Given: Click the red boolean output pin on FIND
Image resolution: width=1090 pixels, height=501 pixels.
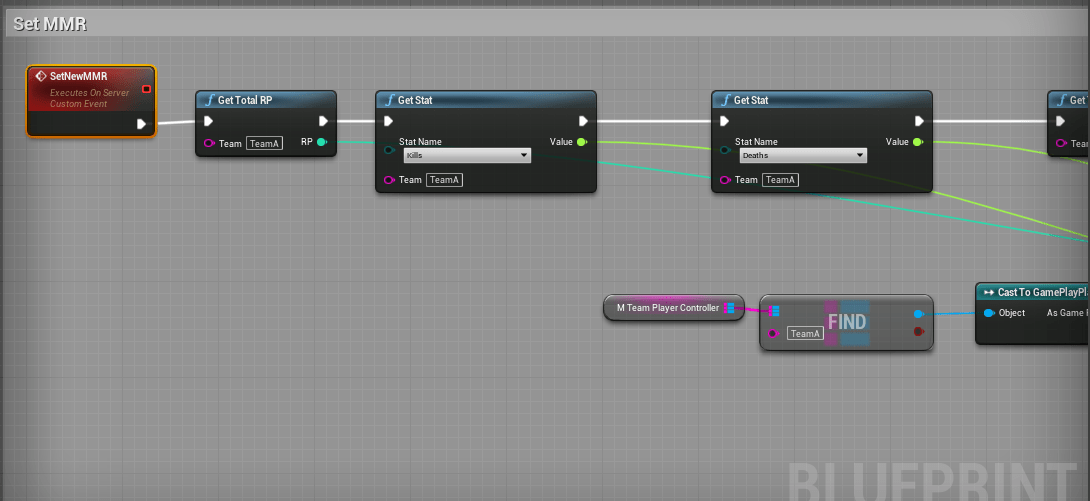Looking at the screenshot, I should click(x=918, y=331).
